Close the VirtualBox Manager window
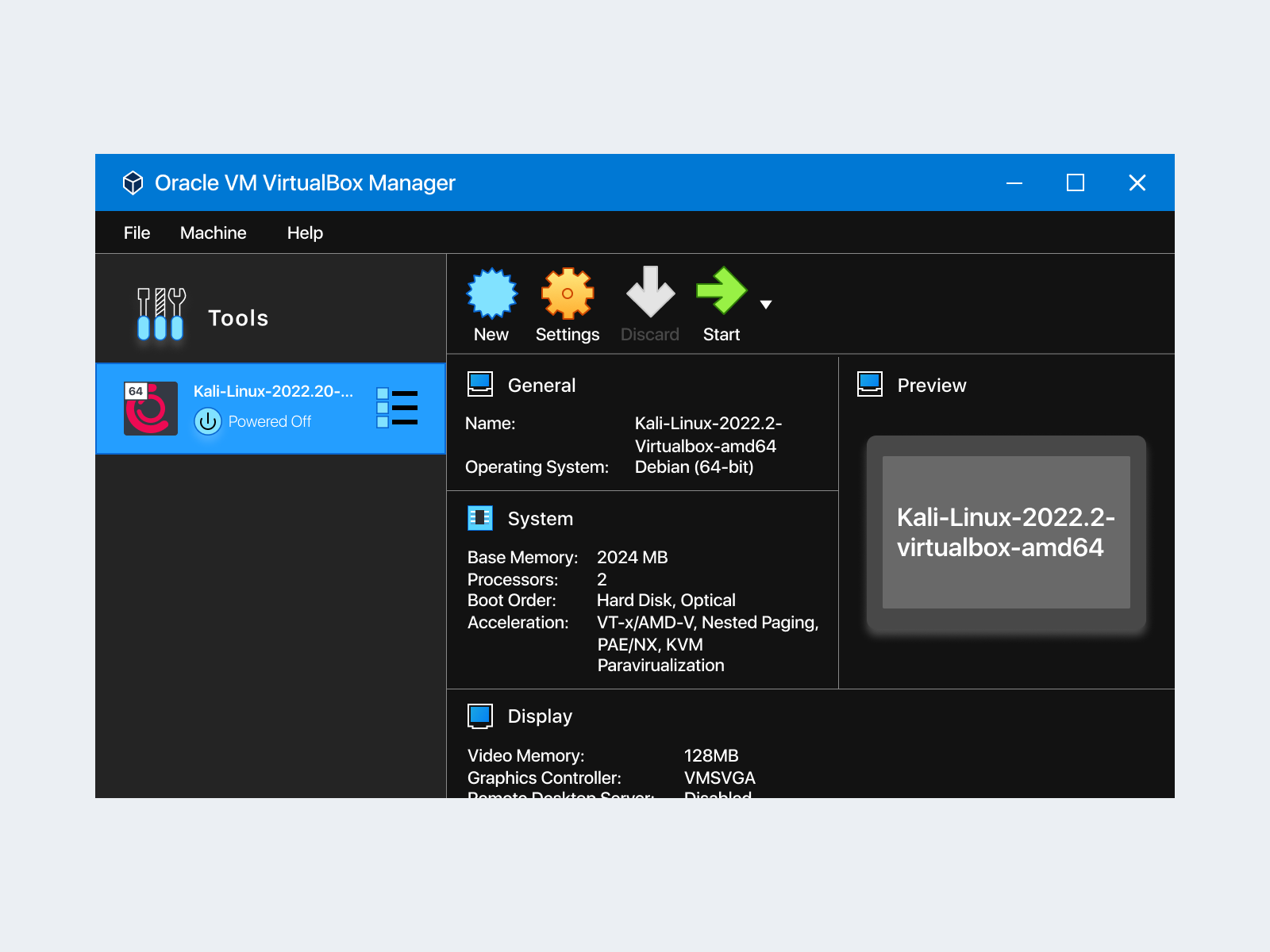 (x=1137, y=182)
